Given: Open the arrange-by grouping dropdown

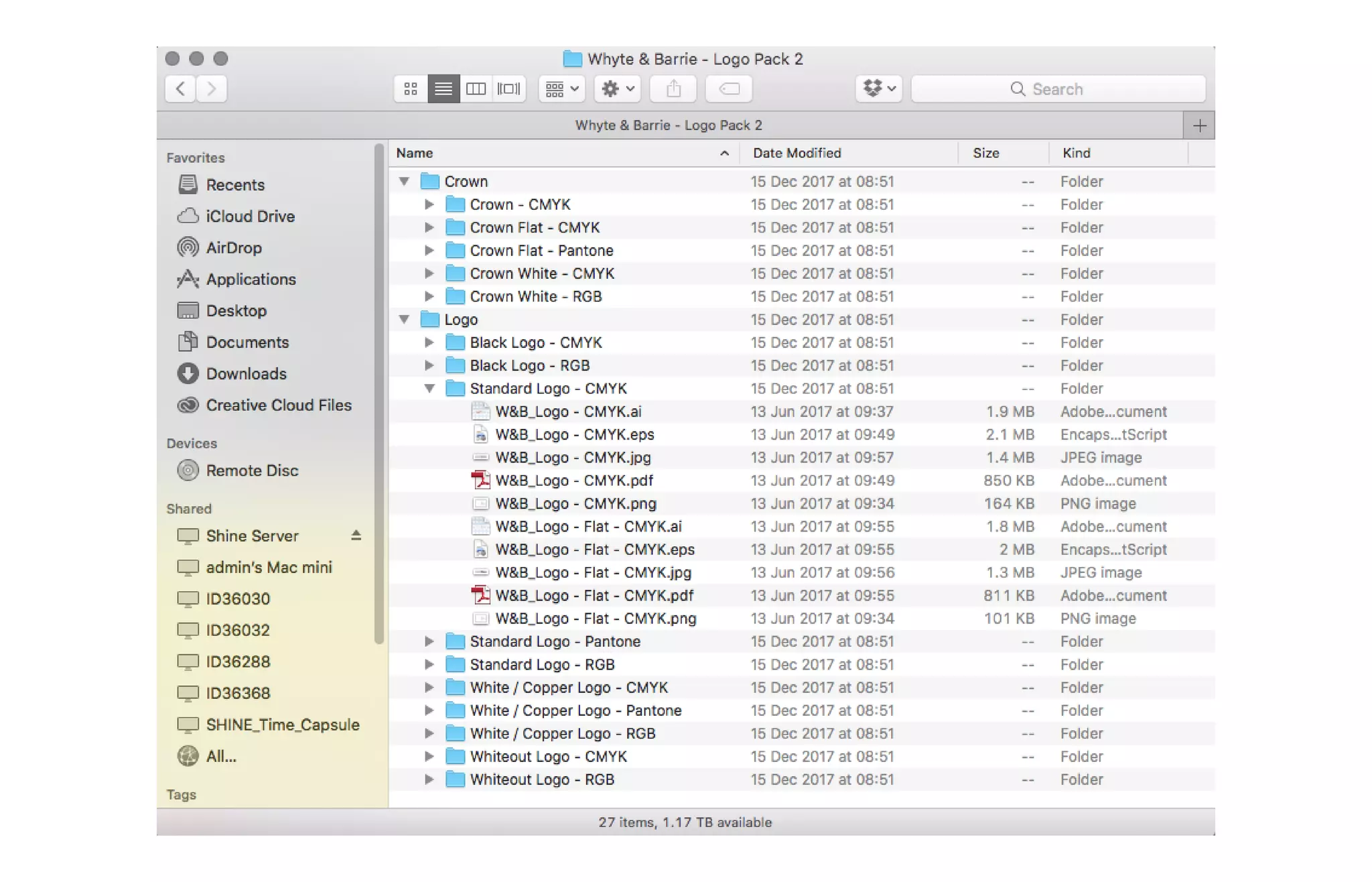Looking at the screenshot, I should coord(561,88).
